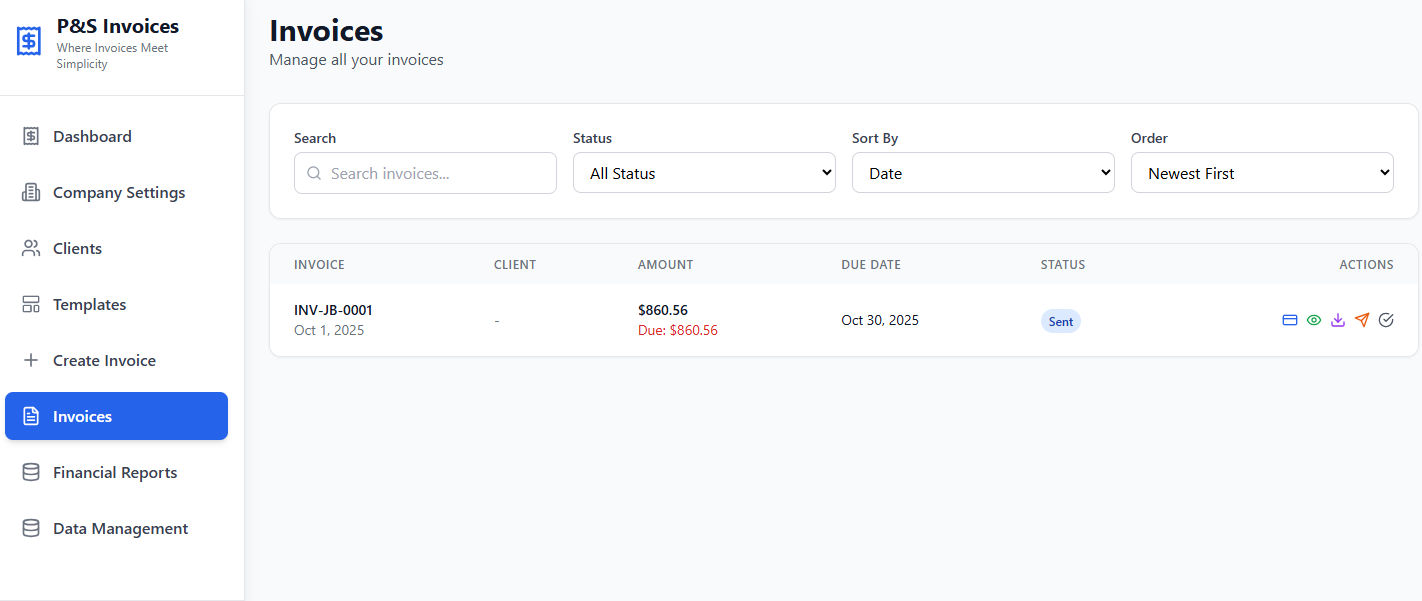The width and height of the screenshot is (1422, 601).
Task: Click the Sent status badge
Action: 1060,320
